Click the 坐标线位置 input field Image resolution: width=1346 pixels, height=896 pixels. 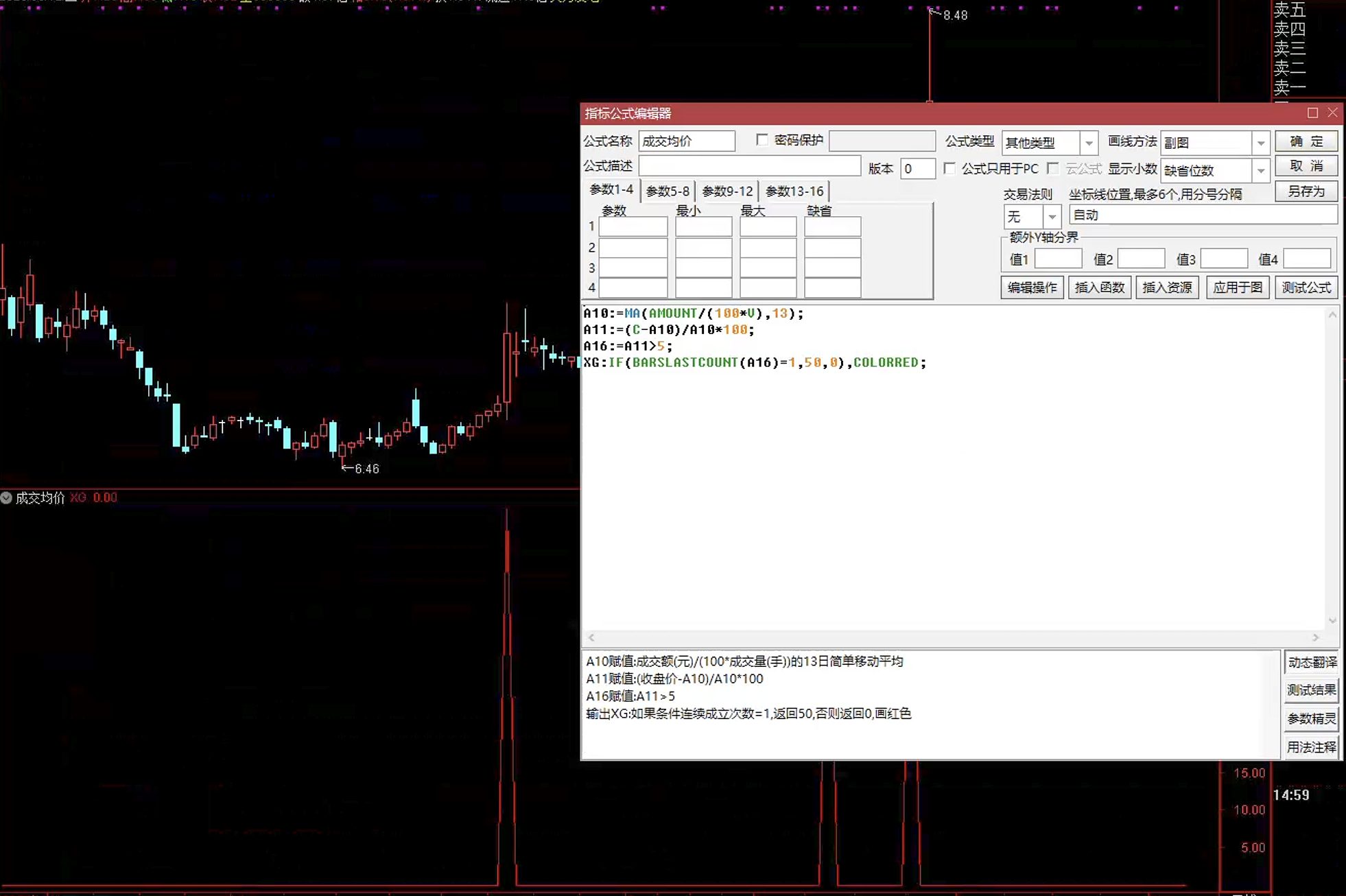1203,215
